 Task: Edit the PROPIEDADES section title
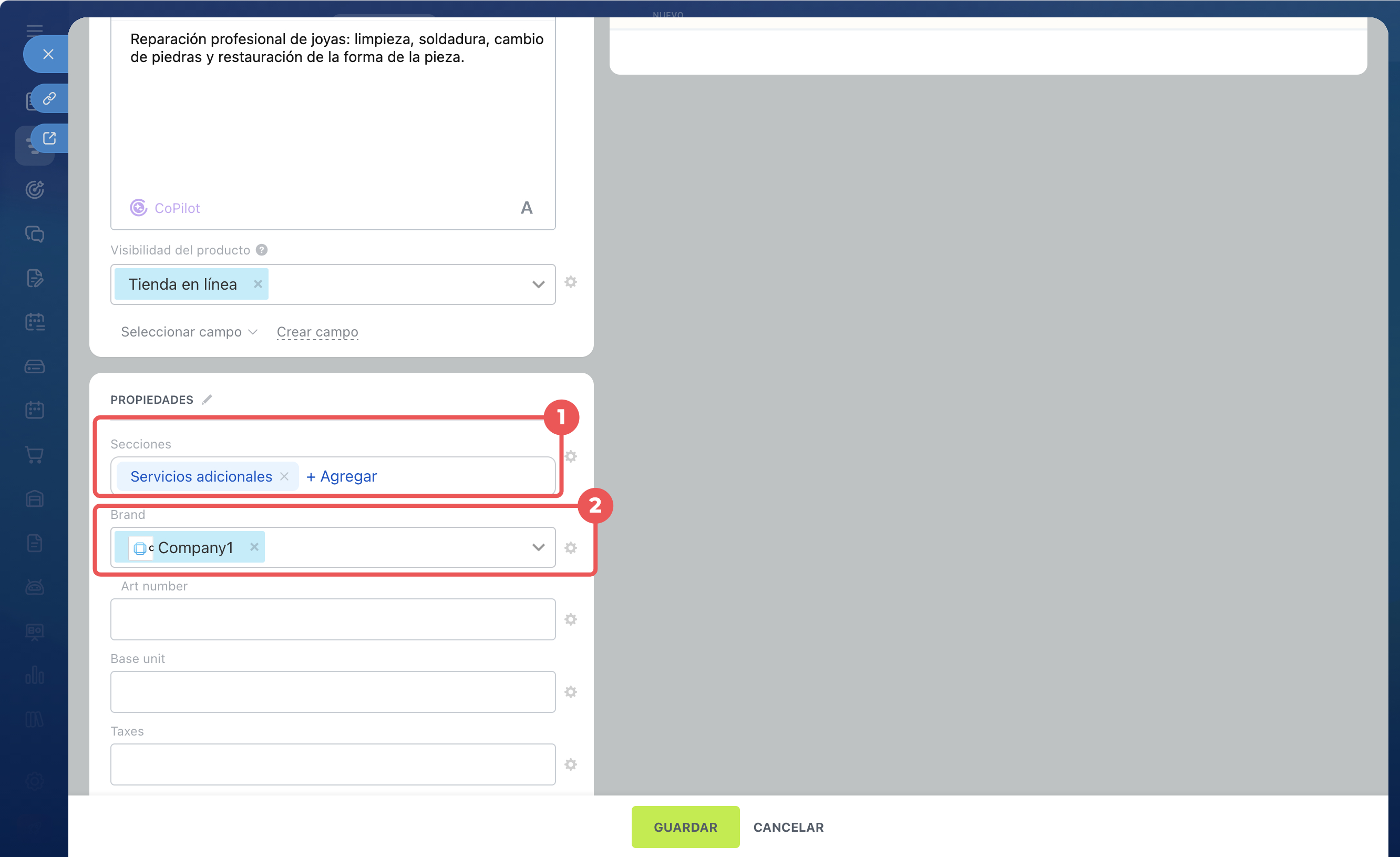[x=207, y=400]
